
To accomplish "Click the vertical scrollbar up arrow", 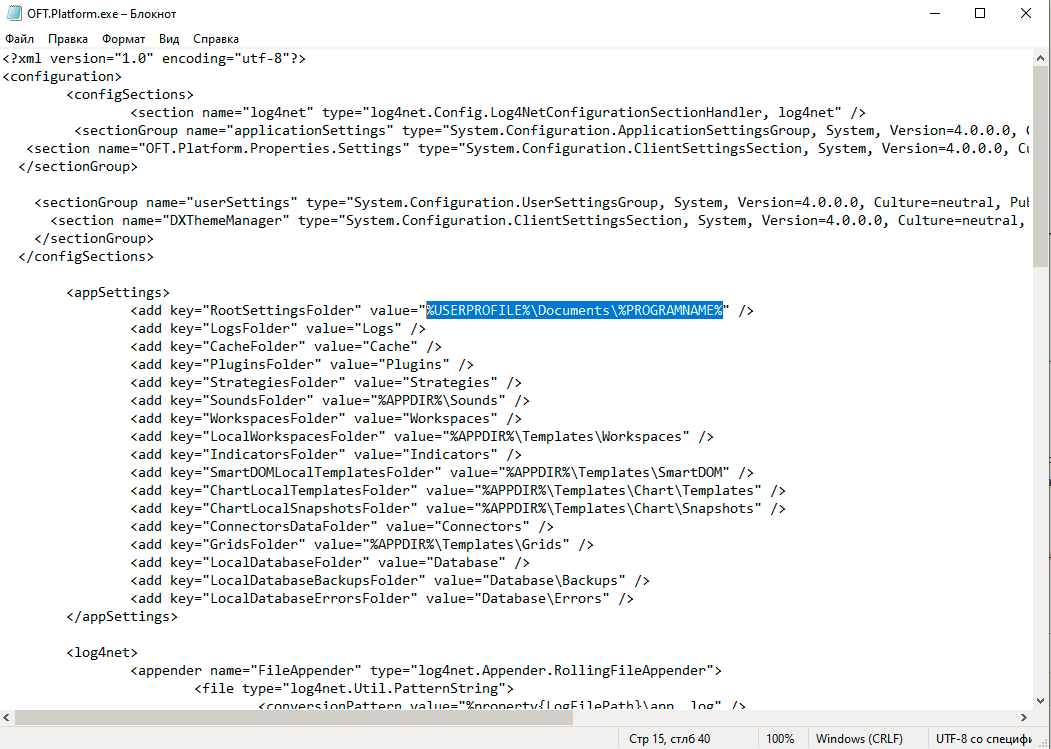I will tap(1040, 58).
